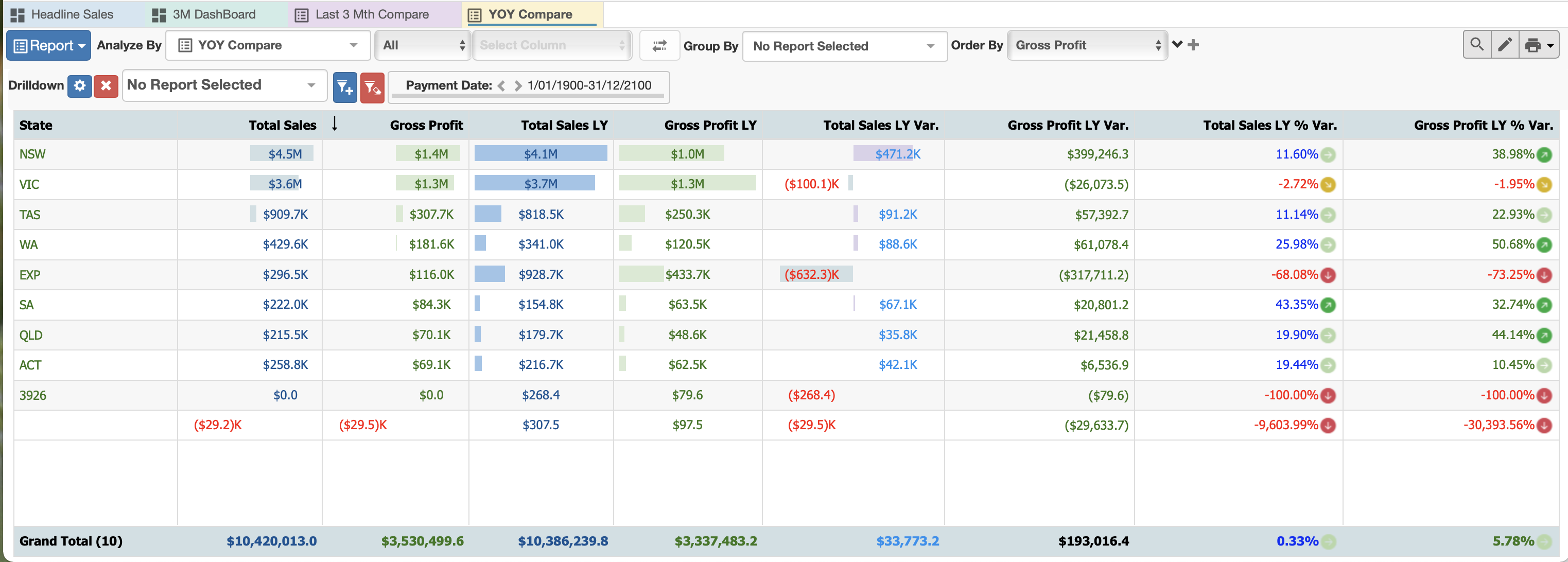Click the blue add filter funnel icon
1568x562 pixels.
pos(345,87)
